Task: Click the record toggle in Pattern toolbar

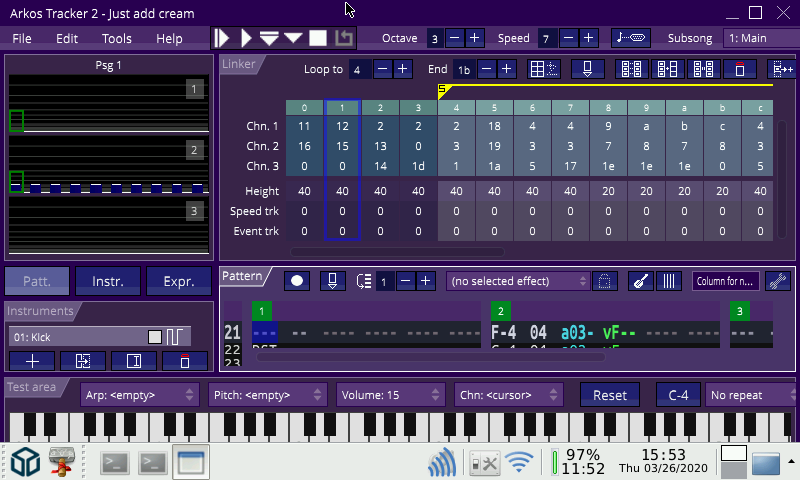Action: coord(297,281)
